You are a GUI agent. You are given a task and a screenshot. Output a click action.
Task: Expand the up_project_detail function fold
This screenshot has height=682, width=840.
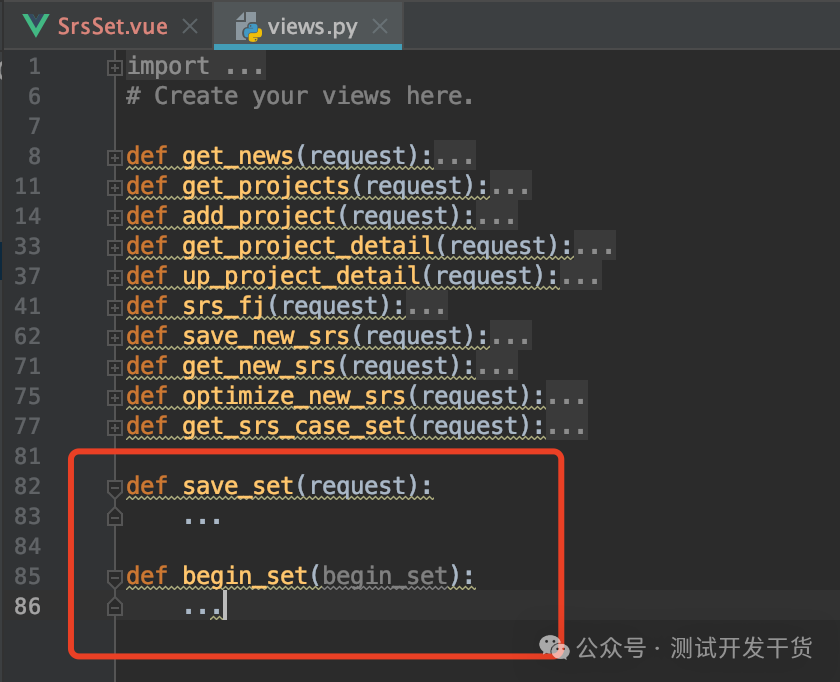[114, 278]
